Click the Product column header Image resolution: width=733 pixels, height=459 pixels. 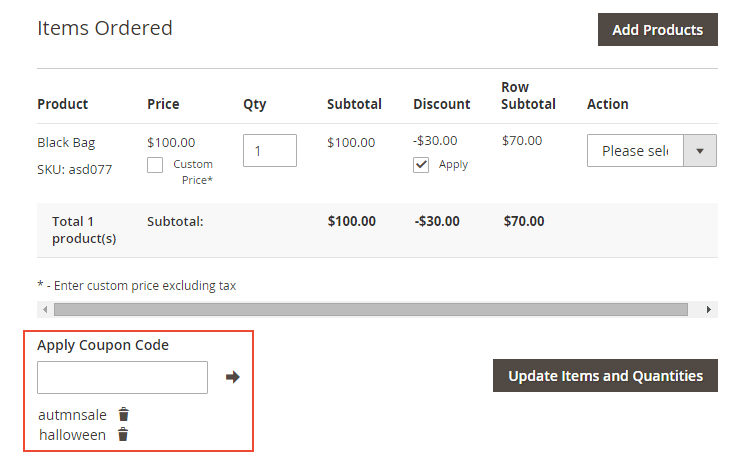pos(63,104)
